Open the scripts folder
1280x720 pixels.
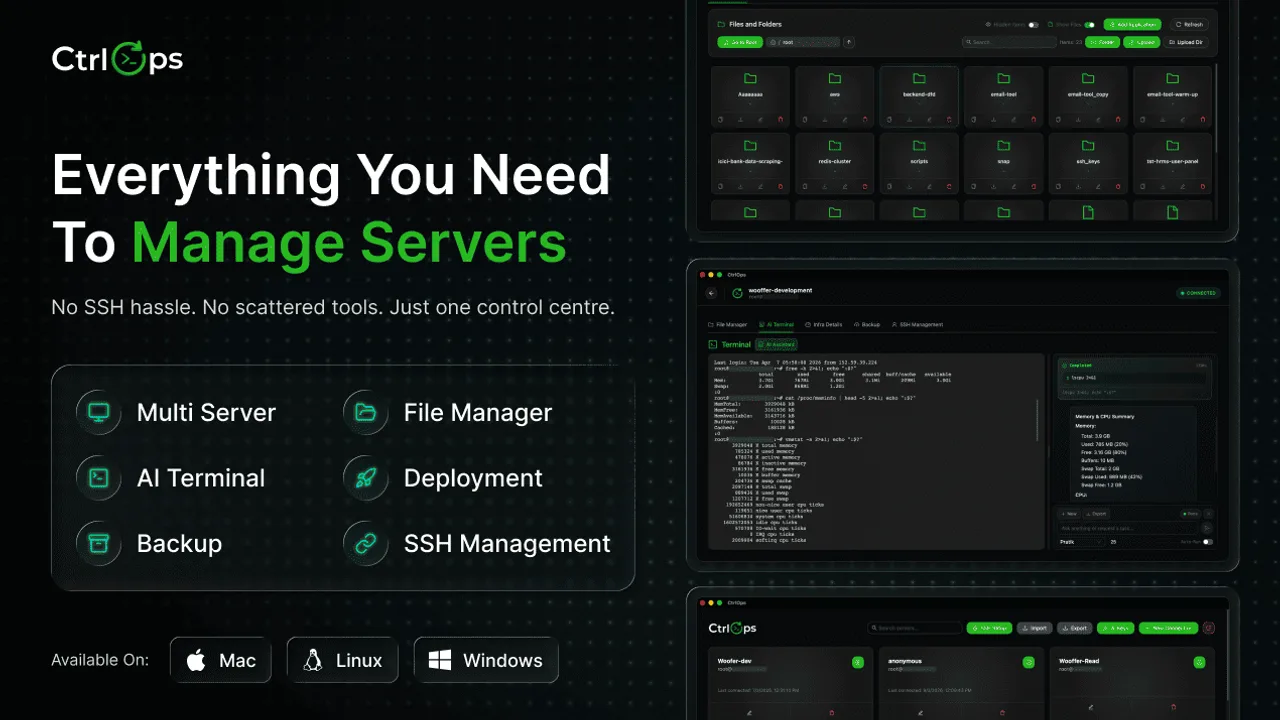(918, 163)
